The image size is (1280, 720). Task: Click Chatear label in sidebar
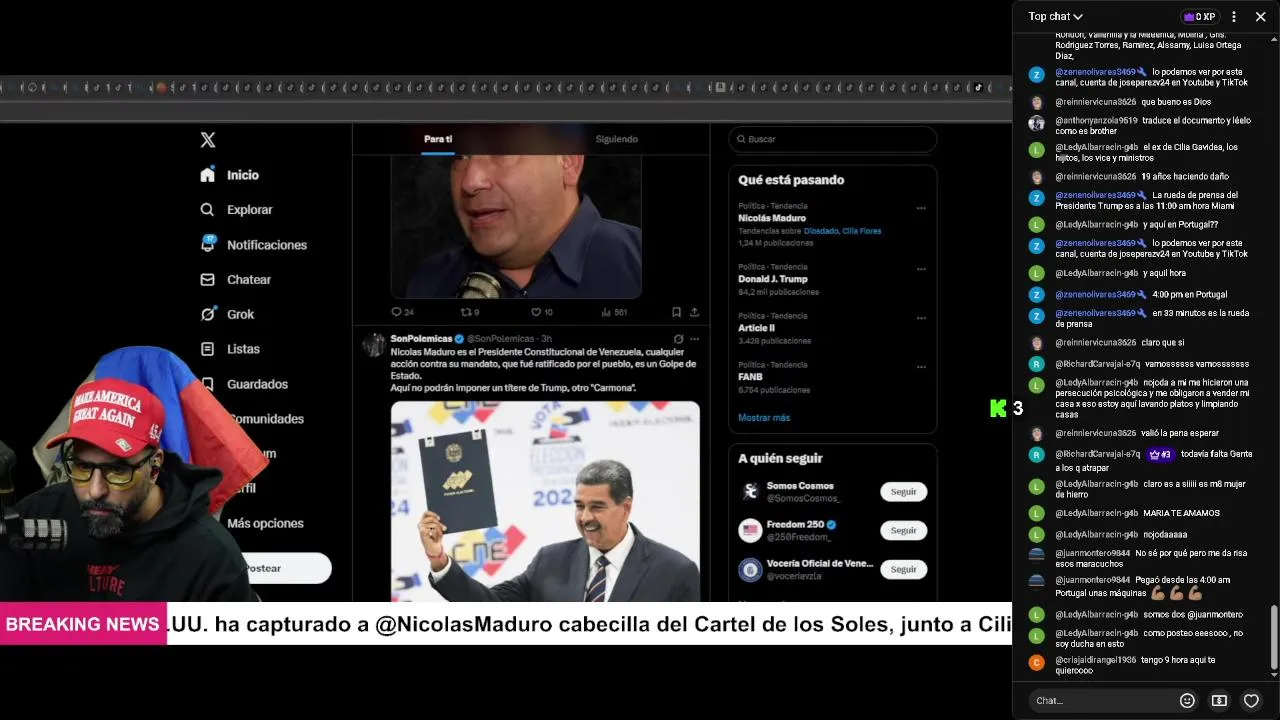pyautogui.click(x=249, y=280)
